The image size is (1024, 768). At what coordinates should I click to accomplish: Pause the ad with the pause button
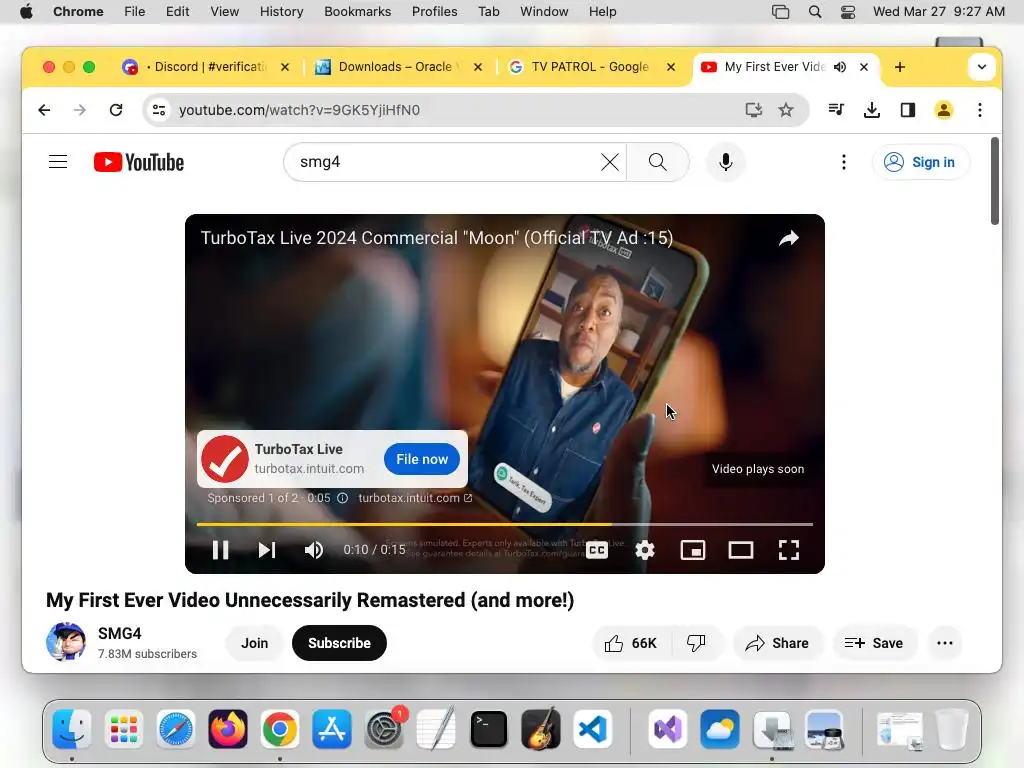tap(221, 550)
